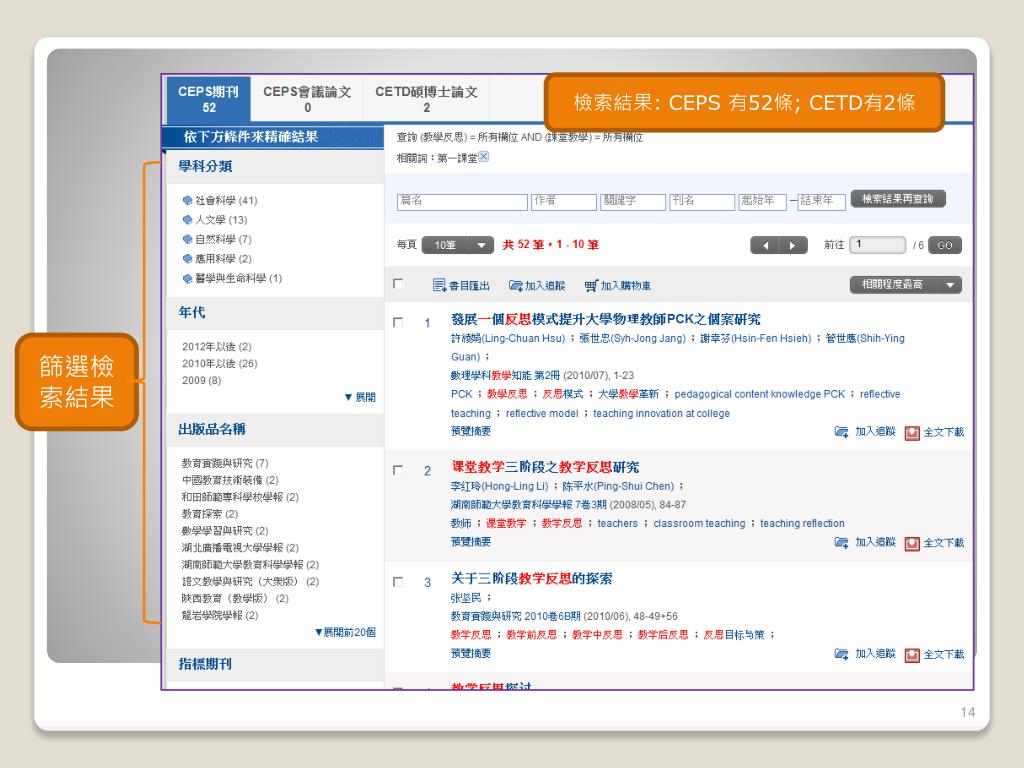Filter by 數學學習與研究 (2)
Image resolution: width=1024 pixels, height=768 pixels.
[x=225, y=531]
